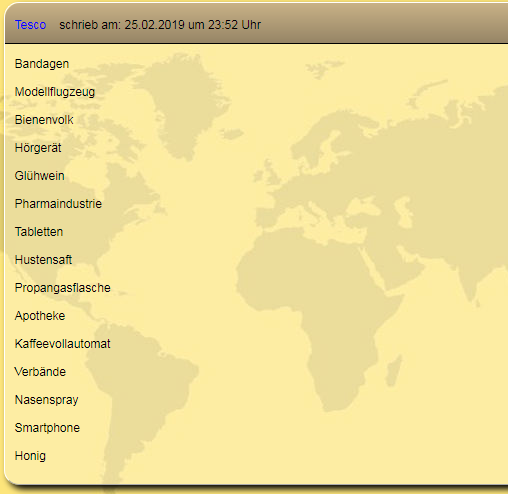This screenshot has height=494, width=508.
Task: Click the Bienenvolk list entry
Action: 44,120
